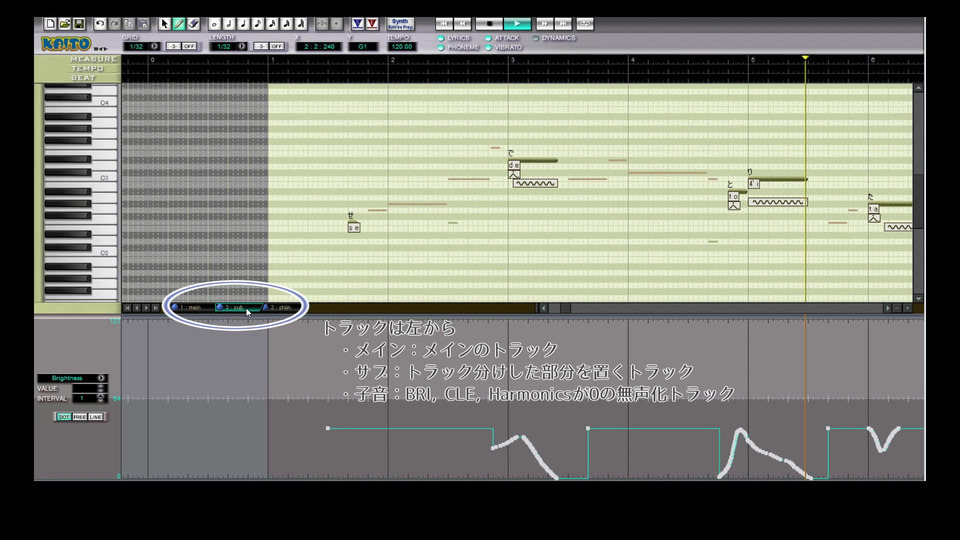Toggle the loop playback button

pyautogui.click(x=585, y=24)
